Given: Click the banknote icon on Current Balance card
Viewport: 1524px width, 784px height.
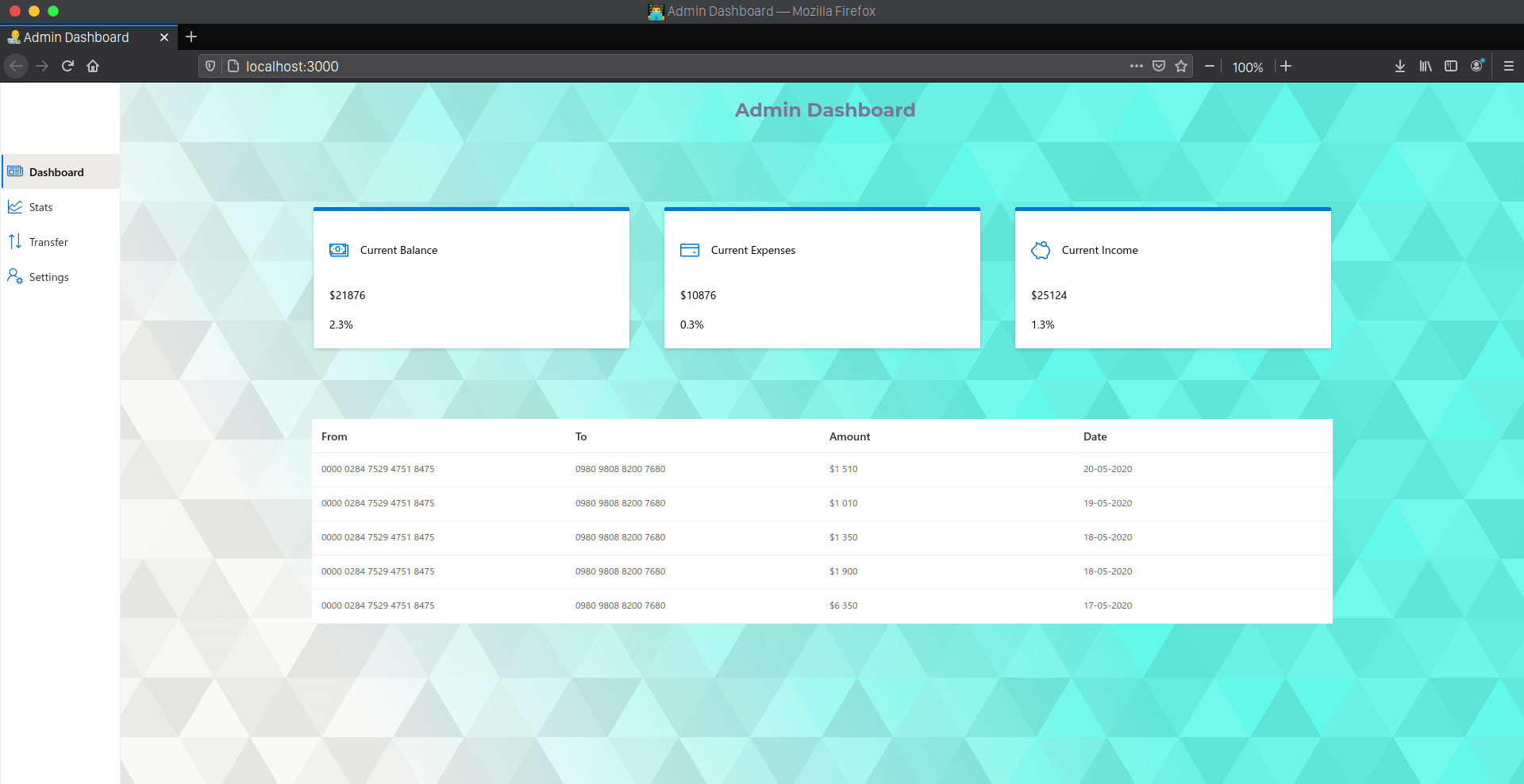Looking at the screenshot, I should (x=339, y=250).
